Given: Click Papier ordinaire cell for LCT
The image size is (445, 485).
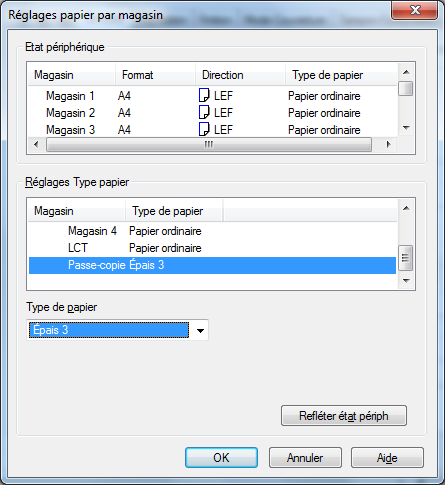Looking at the screenshot, I should [165, 248].
